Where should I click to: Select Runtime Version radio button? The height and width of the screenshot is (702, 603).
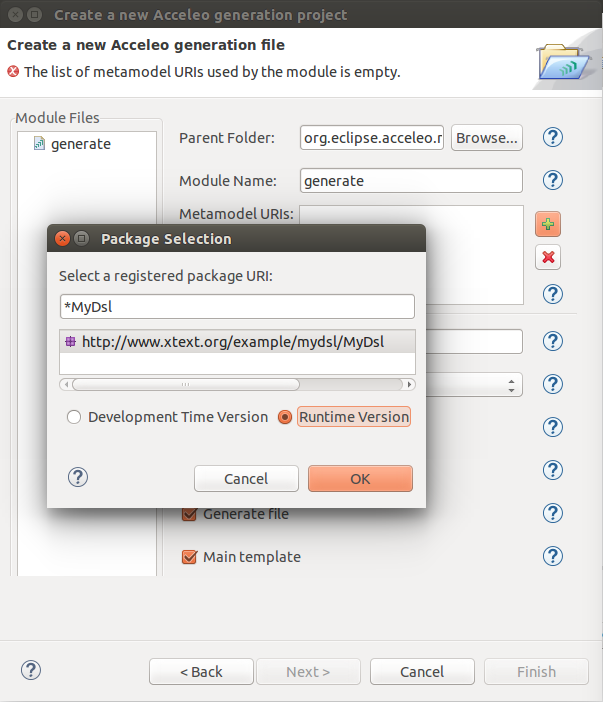285,417
